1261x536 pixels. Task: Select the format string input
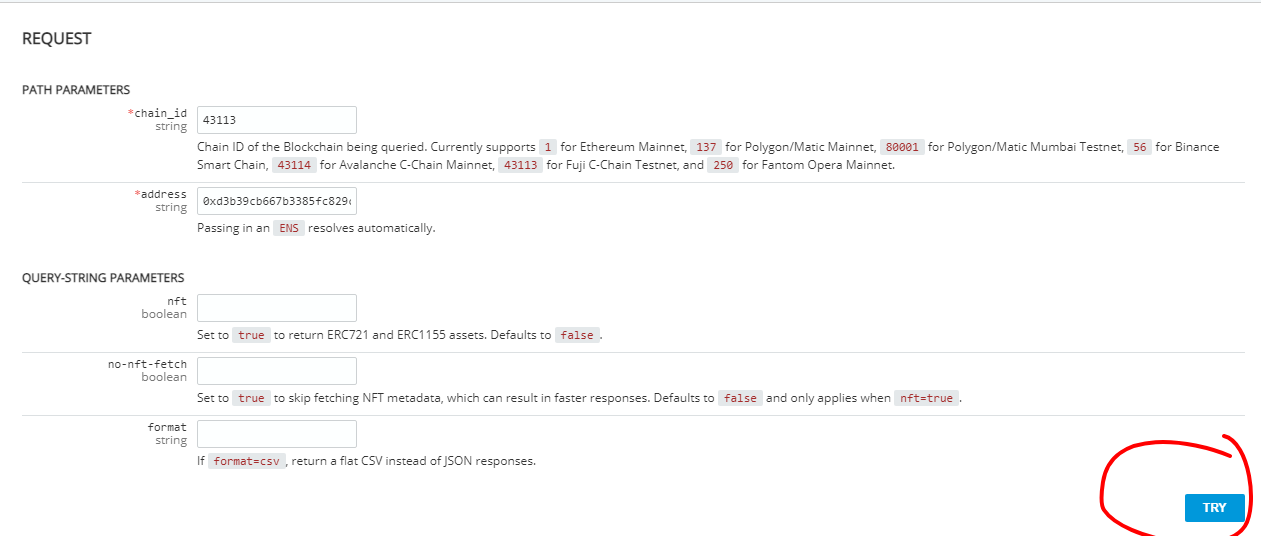[x=277, y=434]
